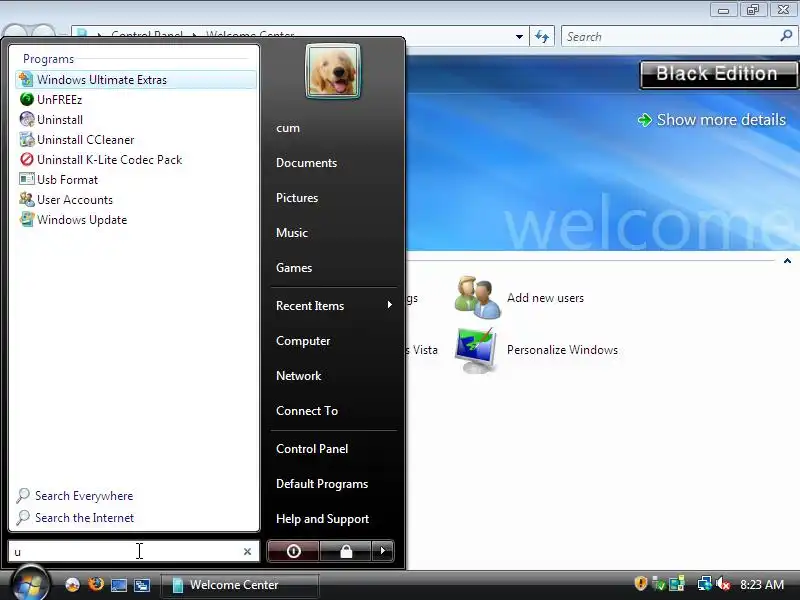The height and width of the screenshot is (600, 800).
Task: Open Control Panel from Start menu
Action: (312, 449)
